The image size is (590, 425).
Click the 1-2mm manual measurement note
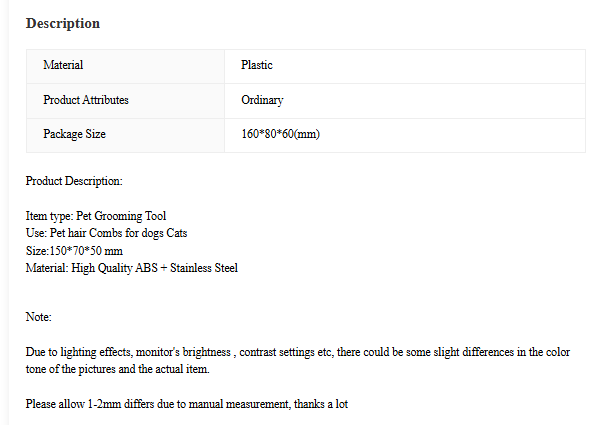click(x=187, y=404)
